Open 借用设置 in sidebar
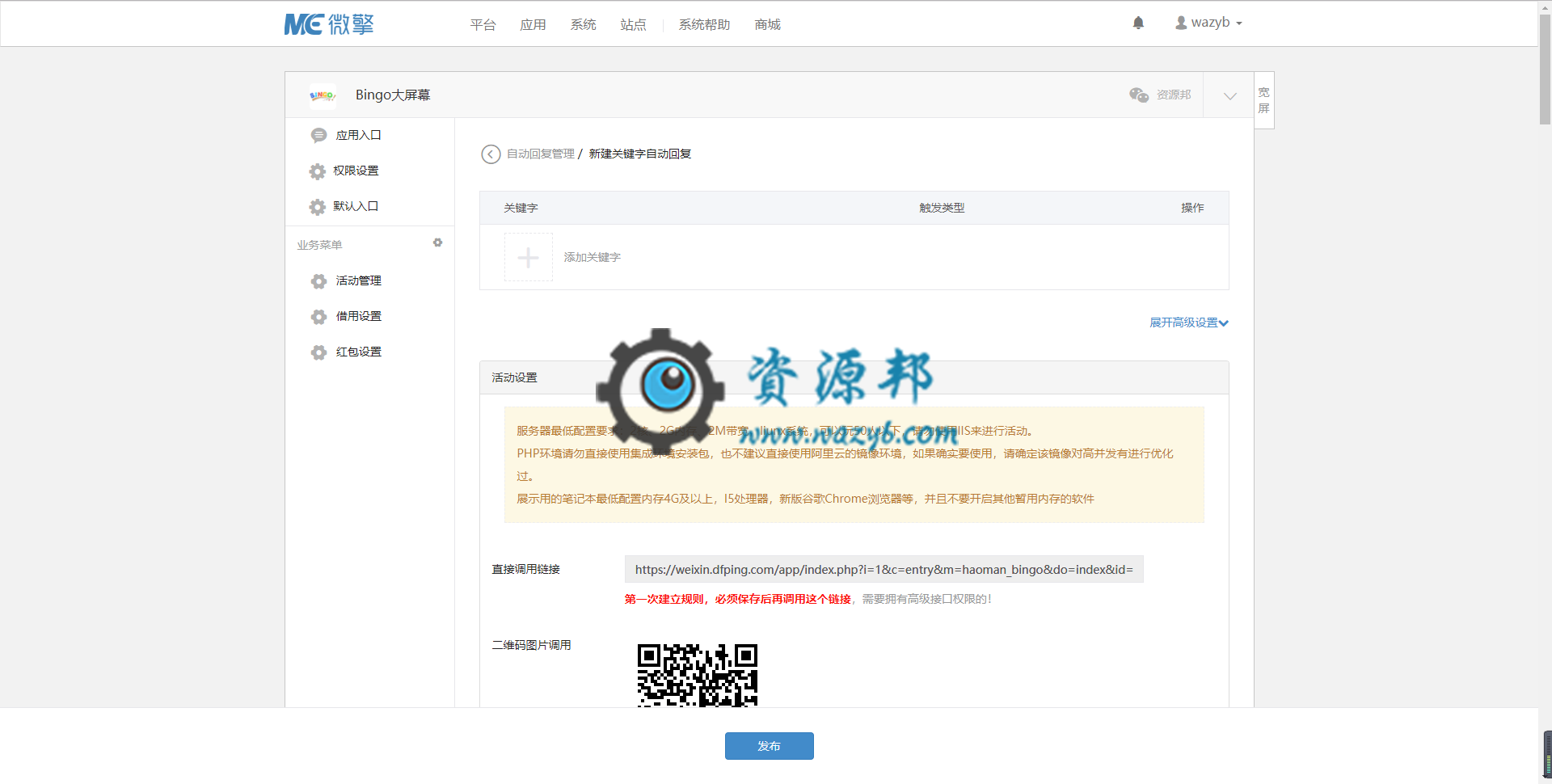This screenshot has width=1552, height=784. [x=358, y=316]
